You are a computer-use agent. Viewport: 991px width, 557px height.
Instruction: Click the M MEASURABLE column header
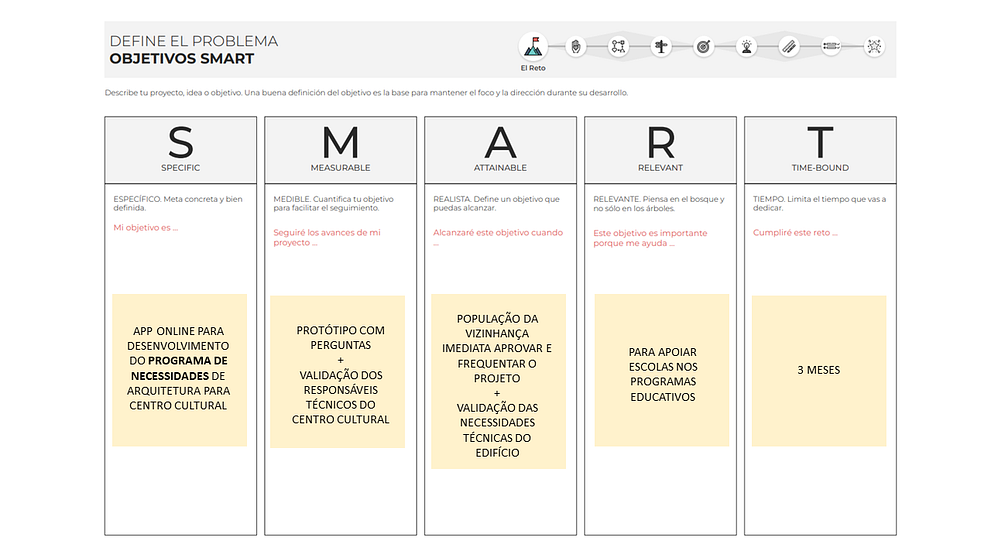click(341, 150)
